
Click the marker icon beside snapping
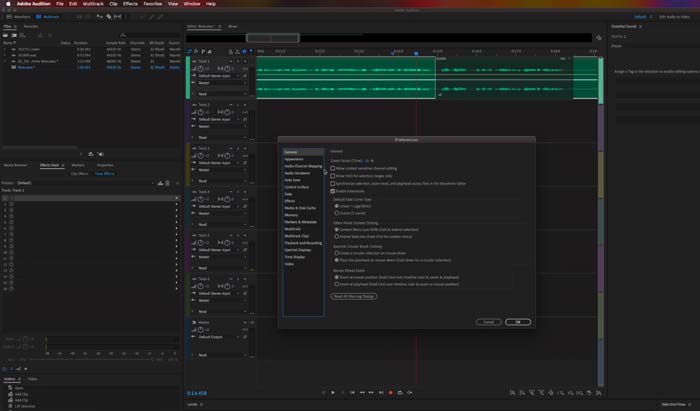(x=250, y=52)
